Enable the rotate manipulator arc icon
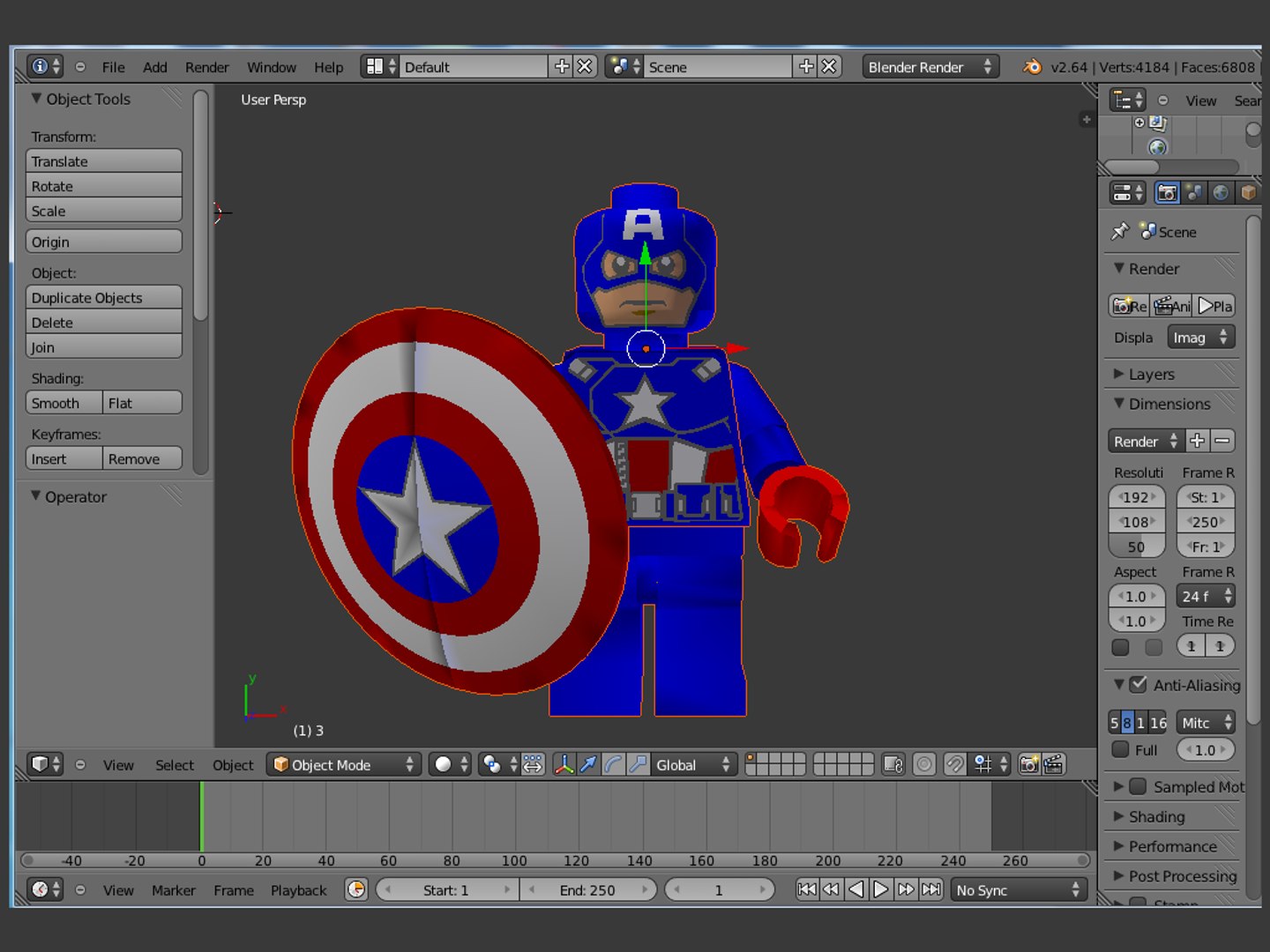The image size is (1270, 952). click(613, 764)
